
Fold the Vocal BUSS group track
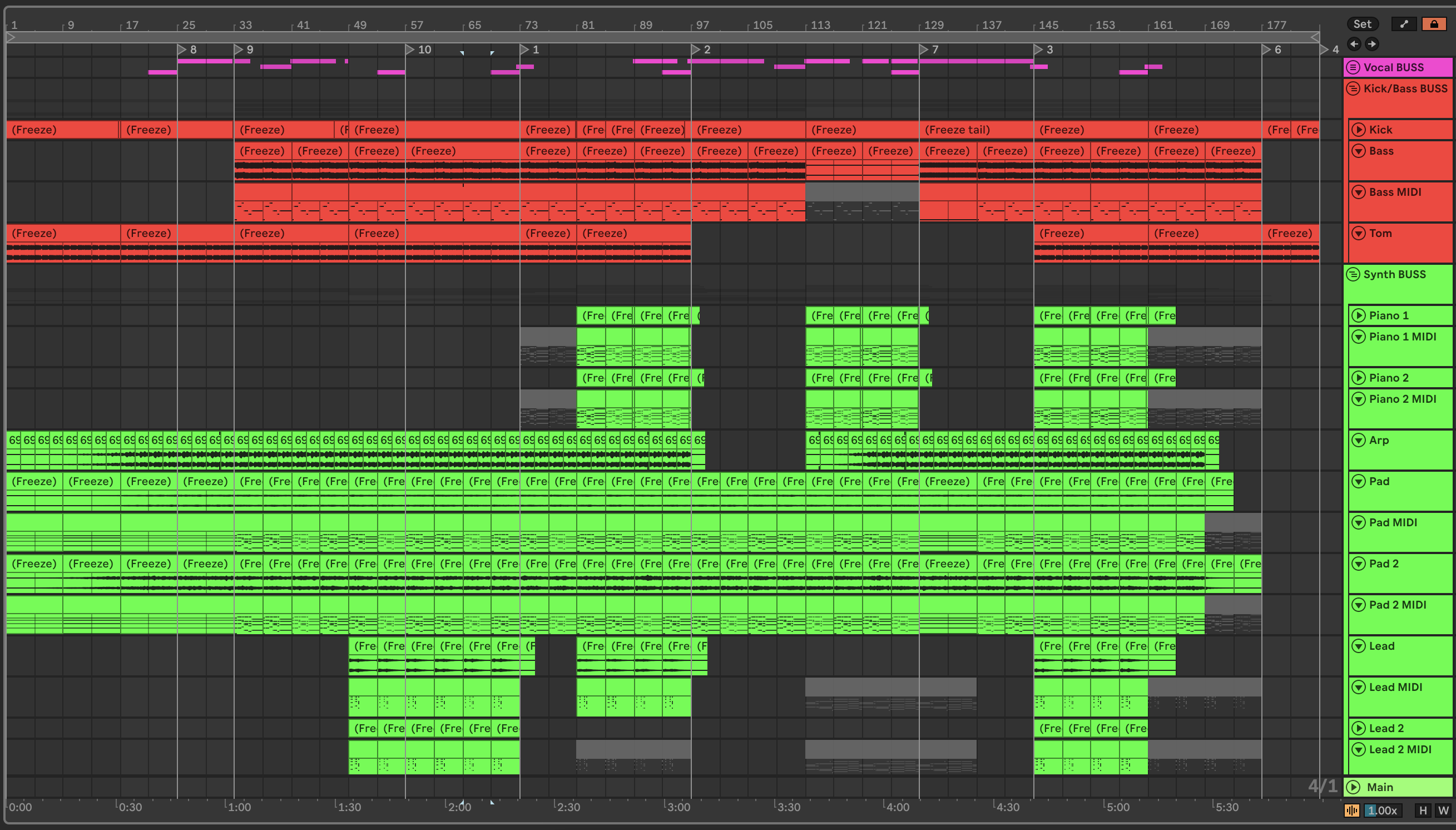tap(1353, 67)
